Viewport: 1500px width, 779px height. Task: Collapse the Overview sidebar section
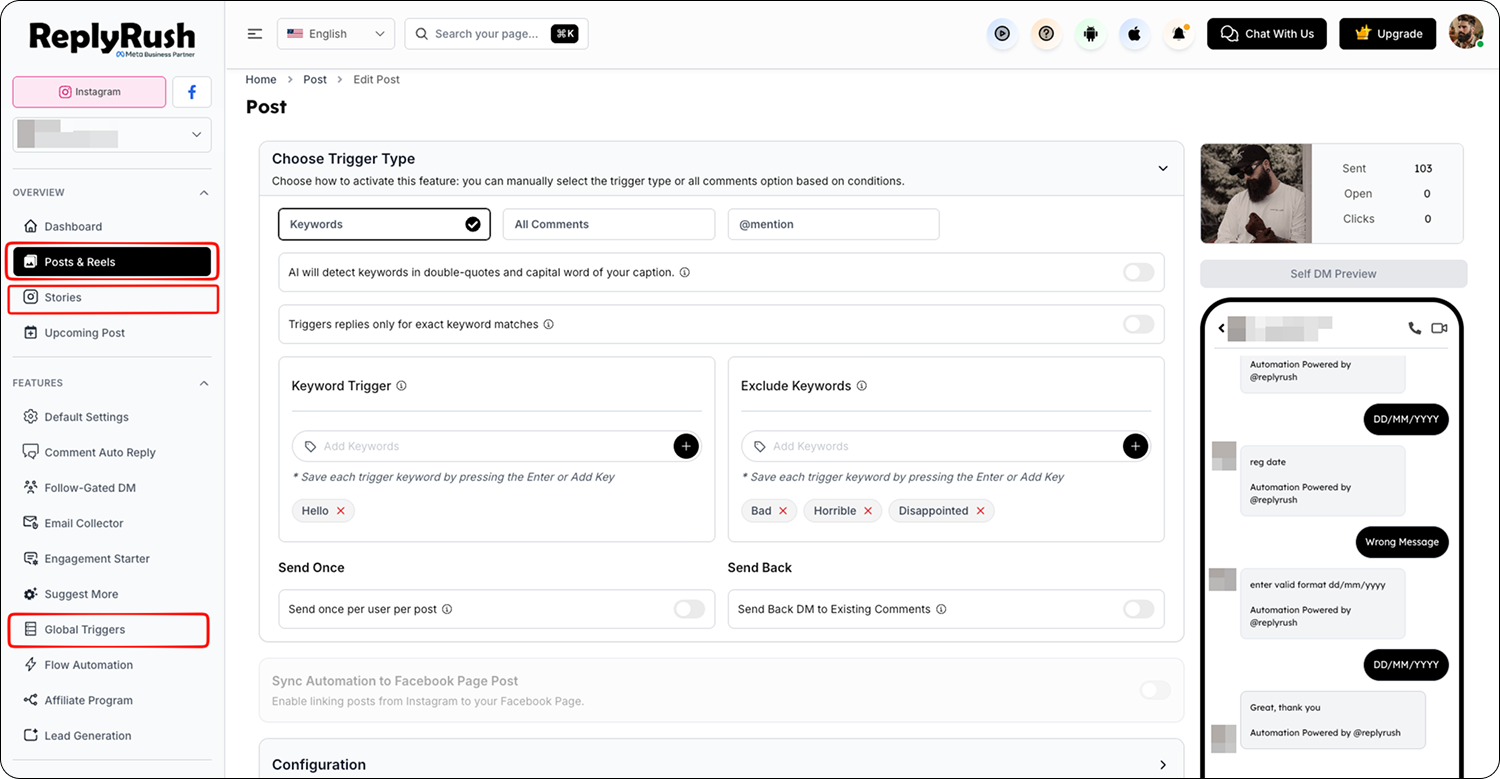pos(204,193)
